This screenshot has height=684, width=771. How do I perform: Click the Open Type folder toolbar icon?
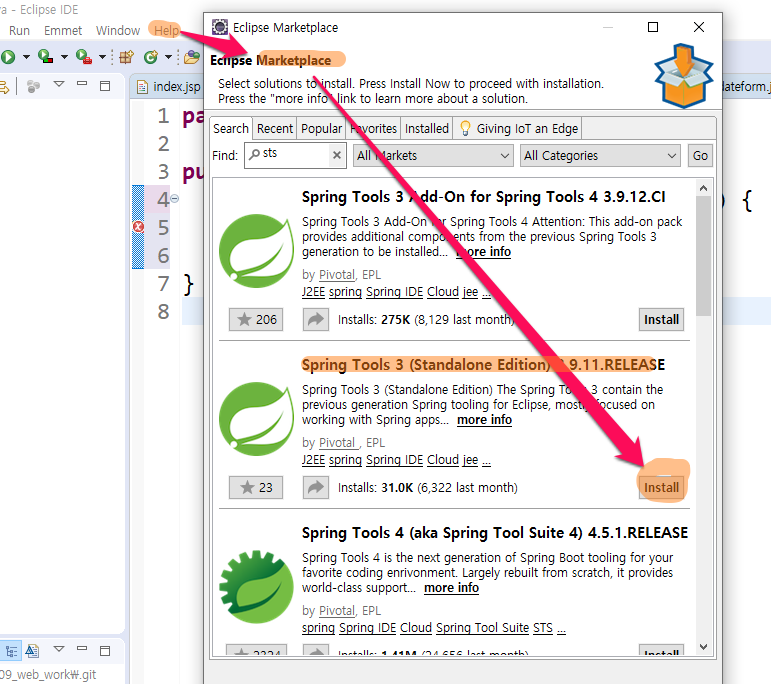pyautogui.click(x=192, y=57)
